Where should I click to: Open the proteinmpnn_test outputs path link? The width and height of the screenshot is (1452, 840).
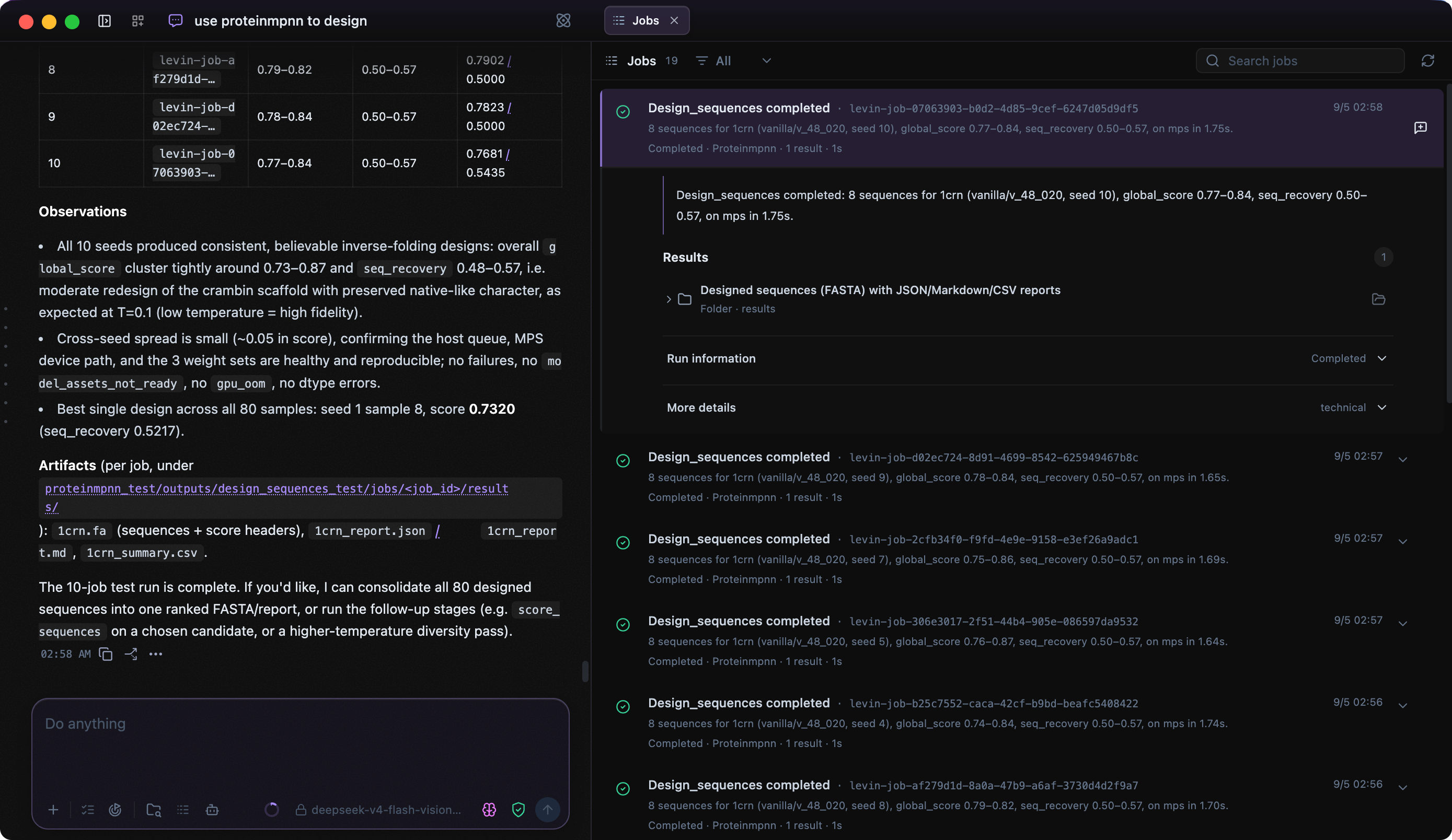point(276,497)
